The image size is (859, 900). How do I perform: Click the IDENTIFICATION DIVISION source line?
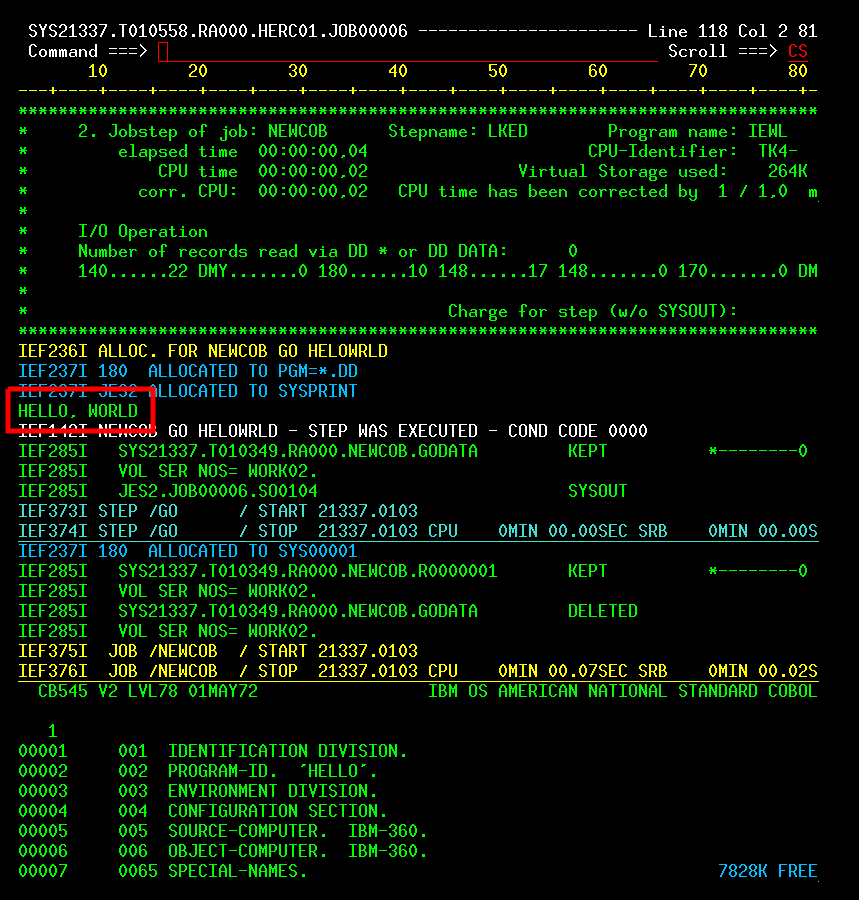287,751
